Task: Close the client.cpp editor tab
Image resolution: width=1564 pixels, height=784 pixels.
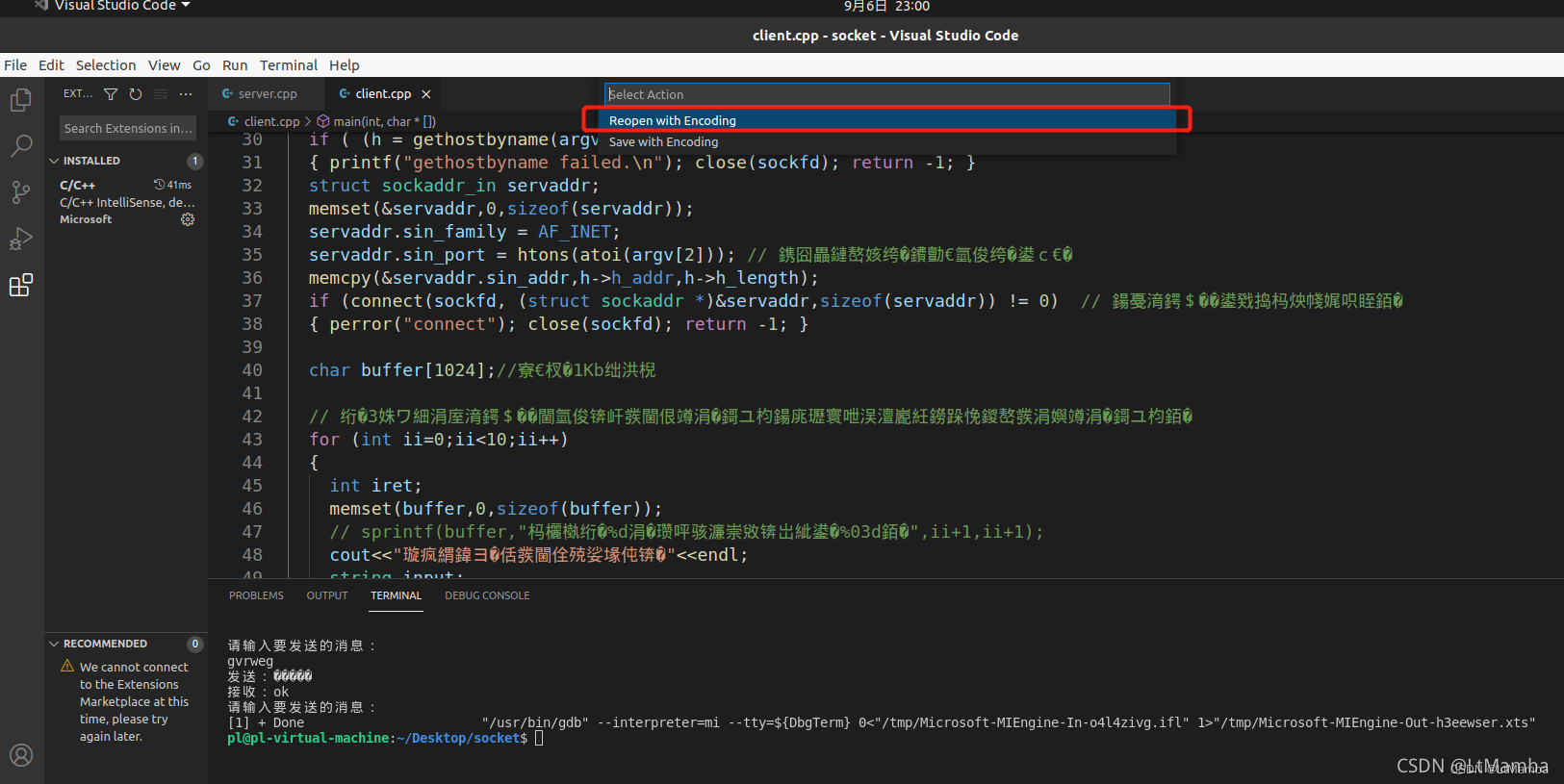Action: click(426, 94)
